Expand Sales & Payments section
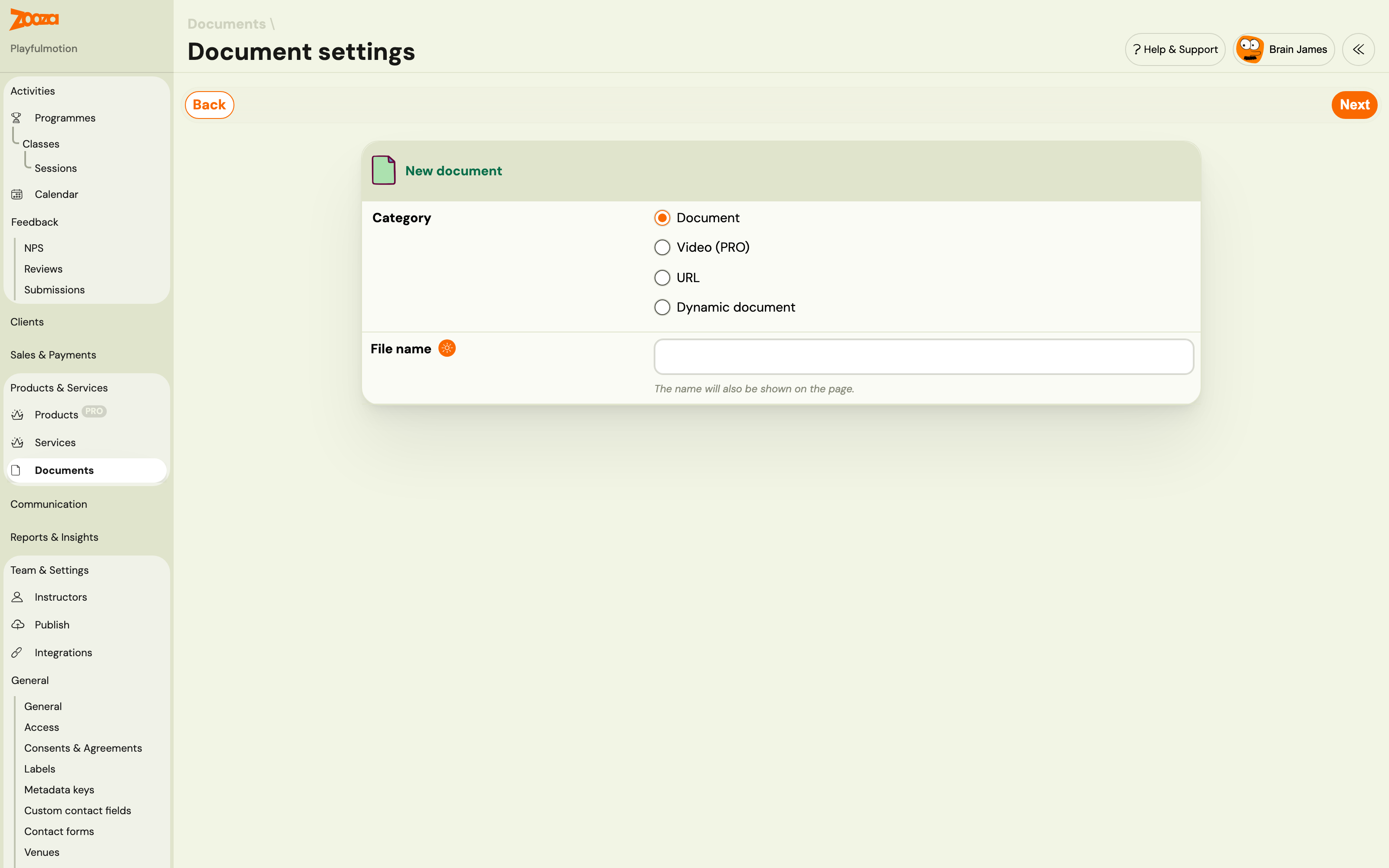This screenshot has width=1389, height=868. click(53, 355)
